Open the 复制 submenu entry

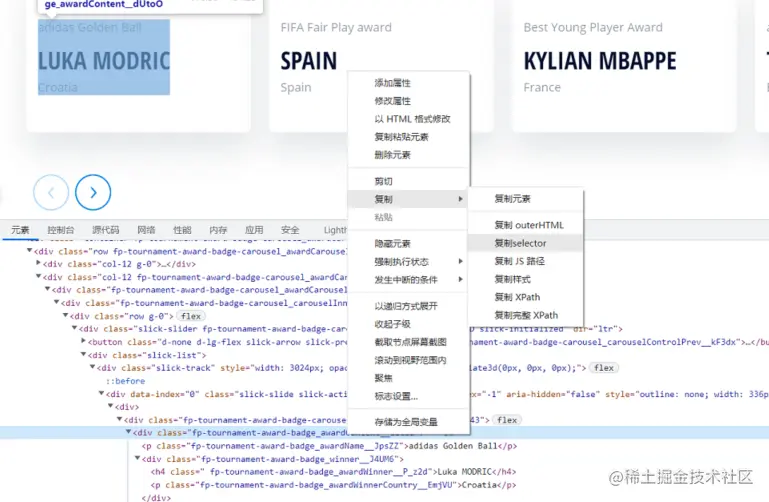[409, 199]
